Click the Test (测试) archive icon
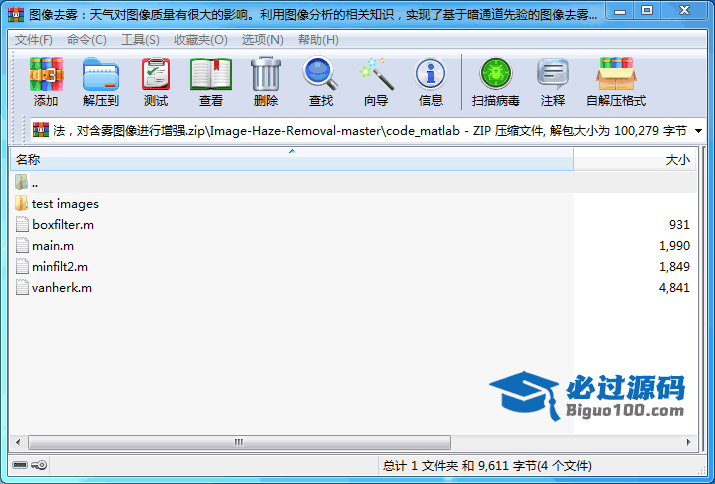Viewport: 715px width, 484px height. [x=156, y=74]
